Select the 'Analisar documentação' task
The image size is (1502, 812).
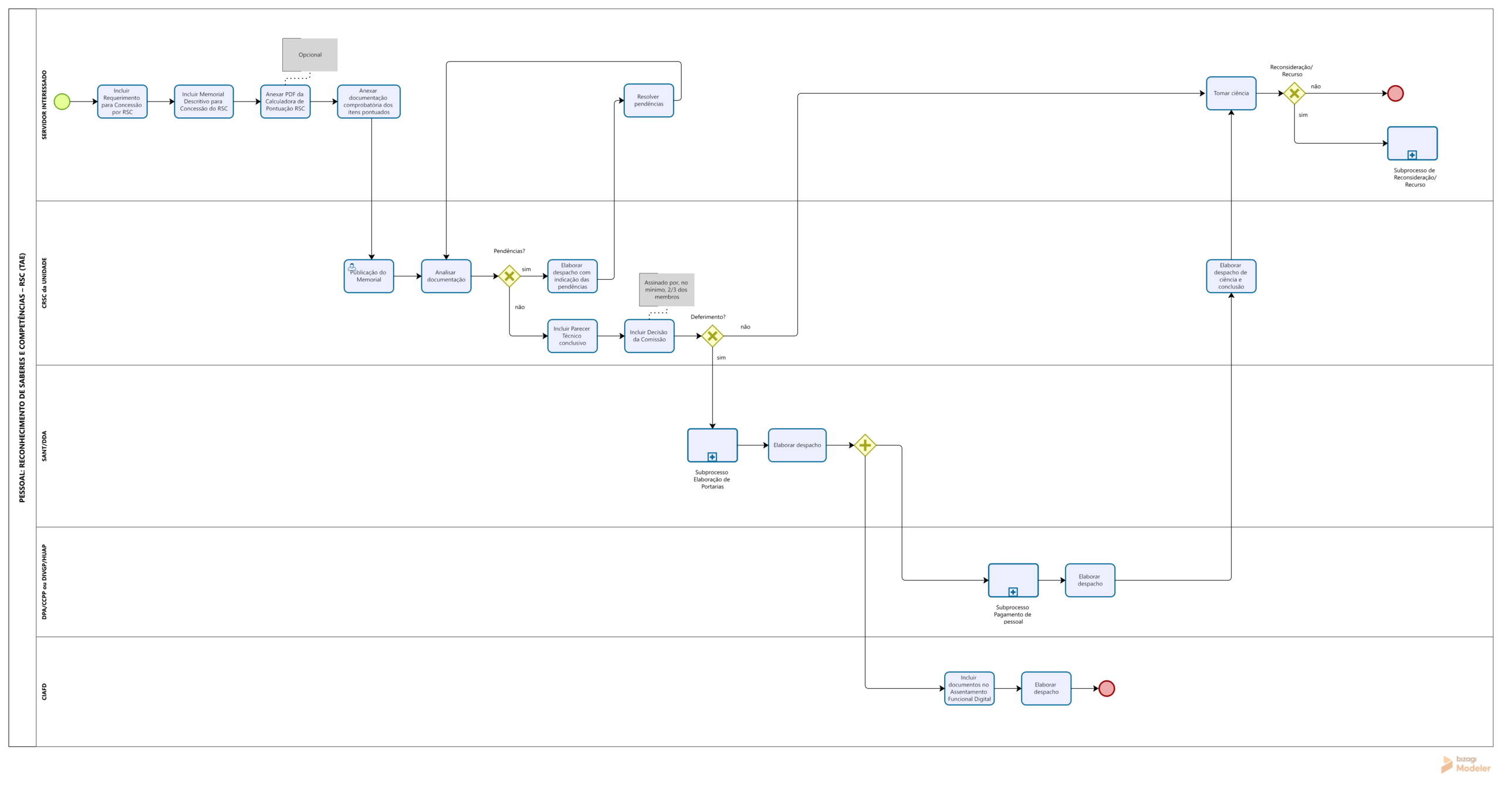pyautogui.click(x=446, y=276)
